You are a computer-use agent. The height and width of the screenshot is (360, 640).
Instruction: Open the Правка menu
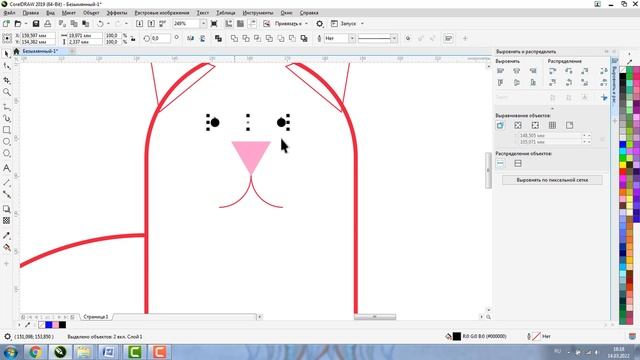[31, 13]
